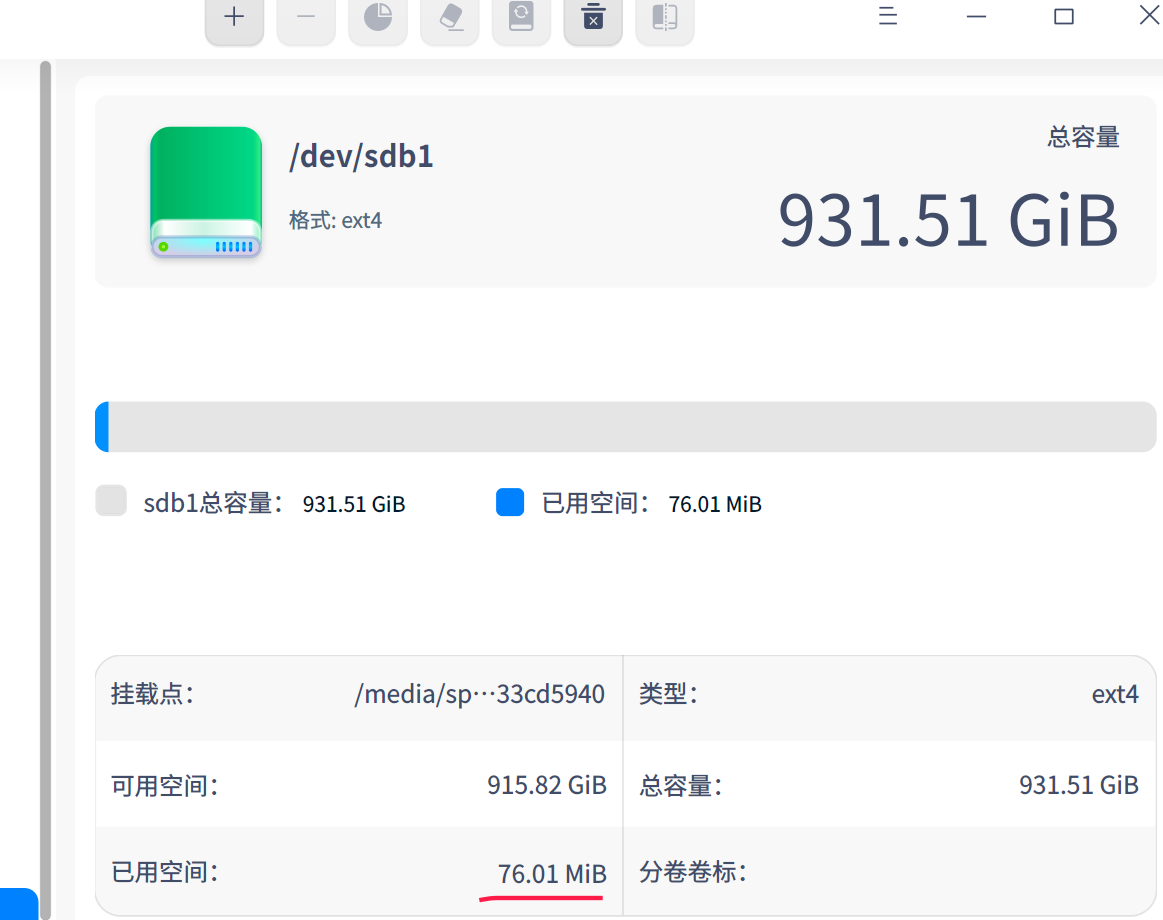1163x920 pixels.
Task: Minimize the disk manager window
Action: tap(976, 16)
